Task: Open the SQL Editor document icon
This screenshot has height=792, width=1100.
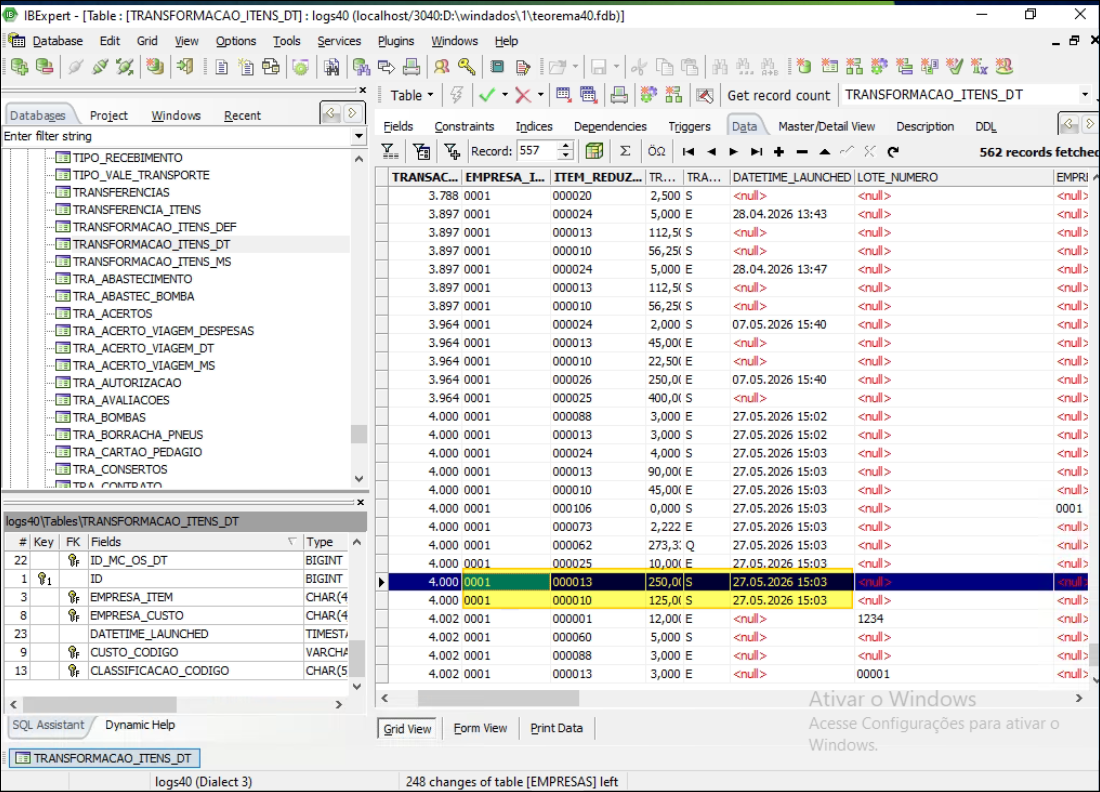Action: [222, 67]
